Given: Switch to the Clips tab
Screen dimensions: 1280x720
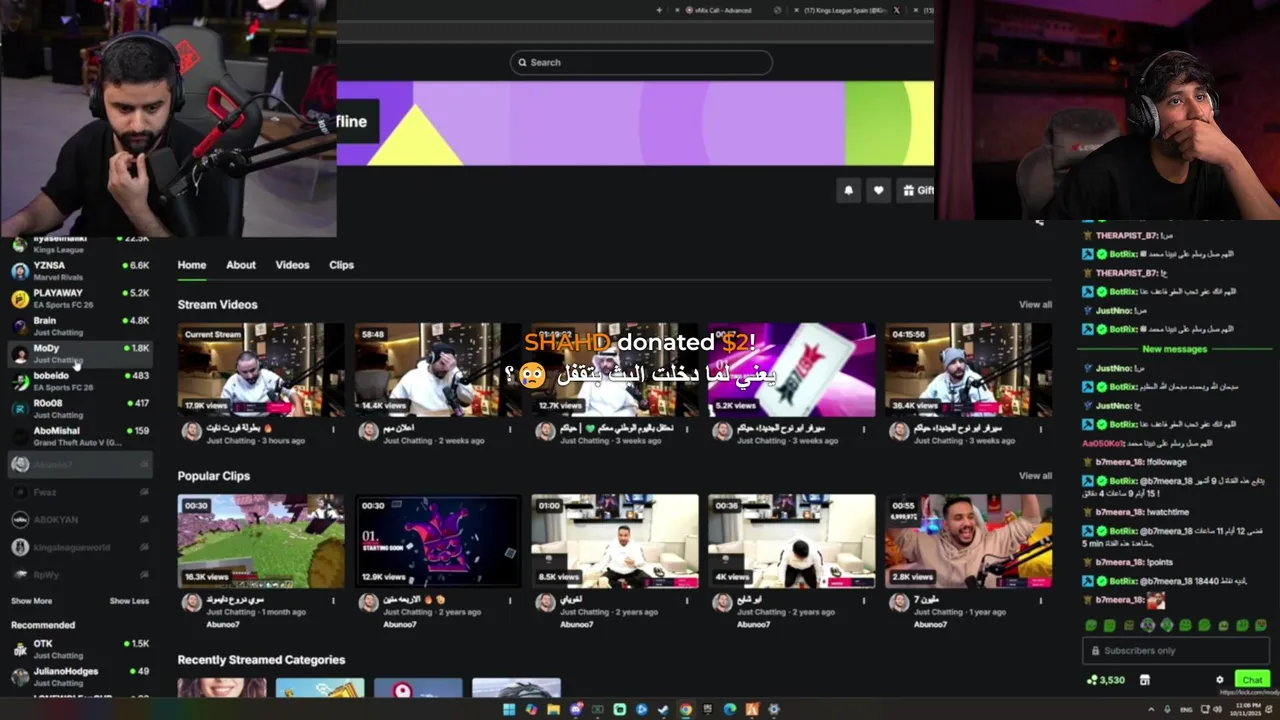Looking at the screenshot, I should pyautogui.click(x=342, y=265).
